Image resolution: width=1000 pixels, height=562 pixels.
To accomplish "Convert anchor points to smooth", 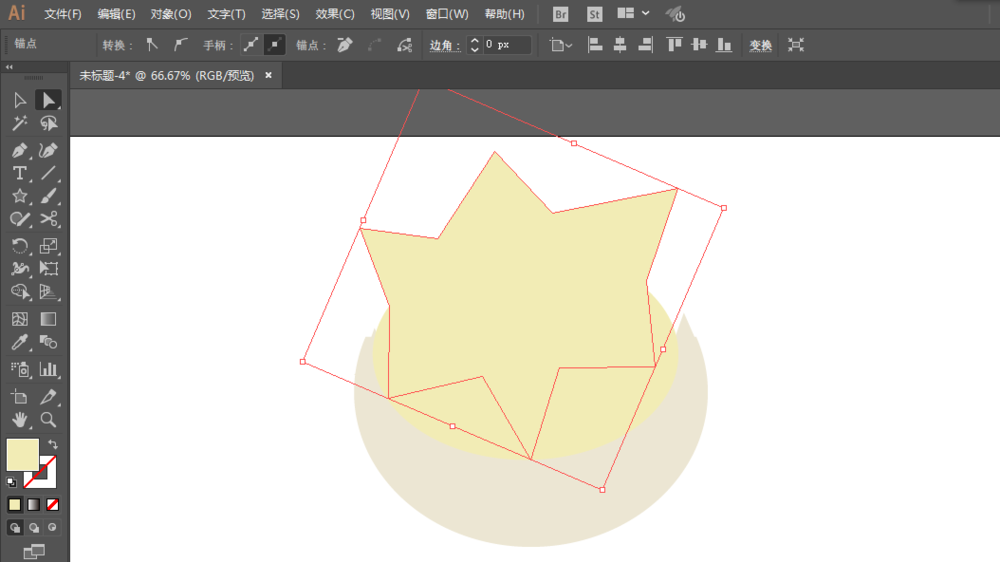I will tap(180, 45).
